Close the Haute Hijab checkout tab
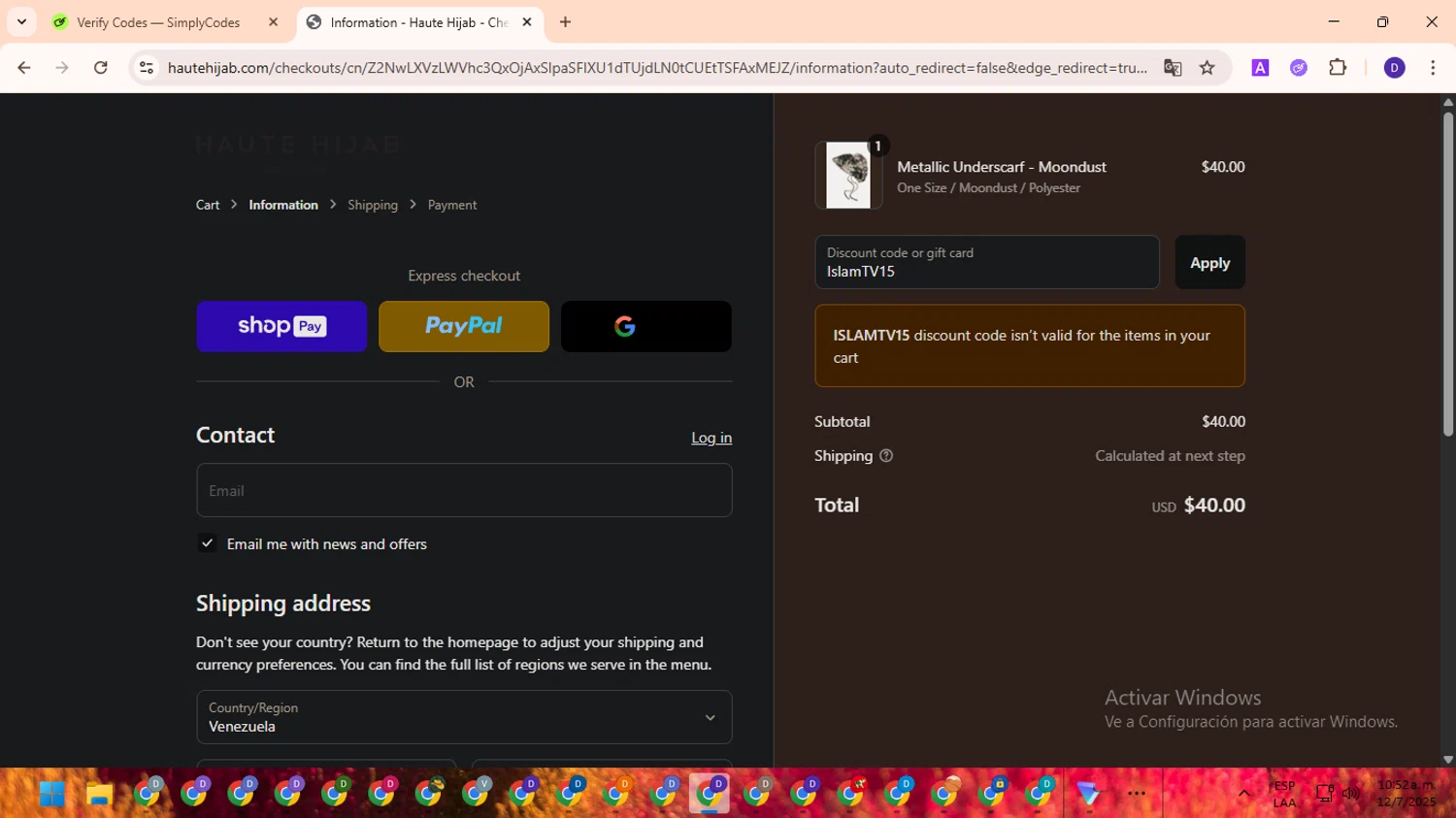The image size is (1456, 818). coord(527,22)
